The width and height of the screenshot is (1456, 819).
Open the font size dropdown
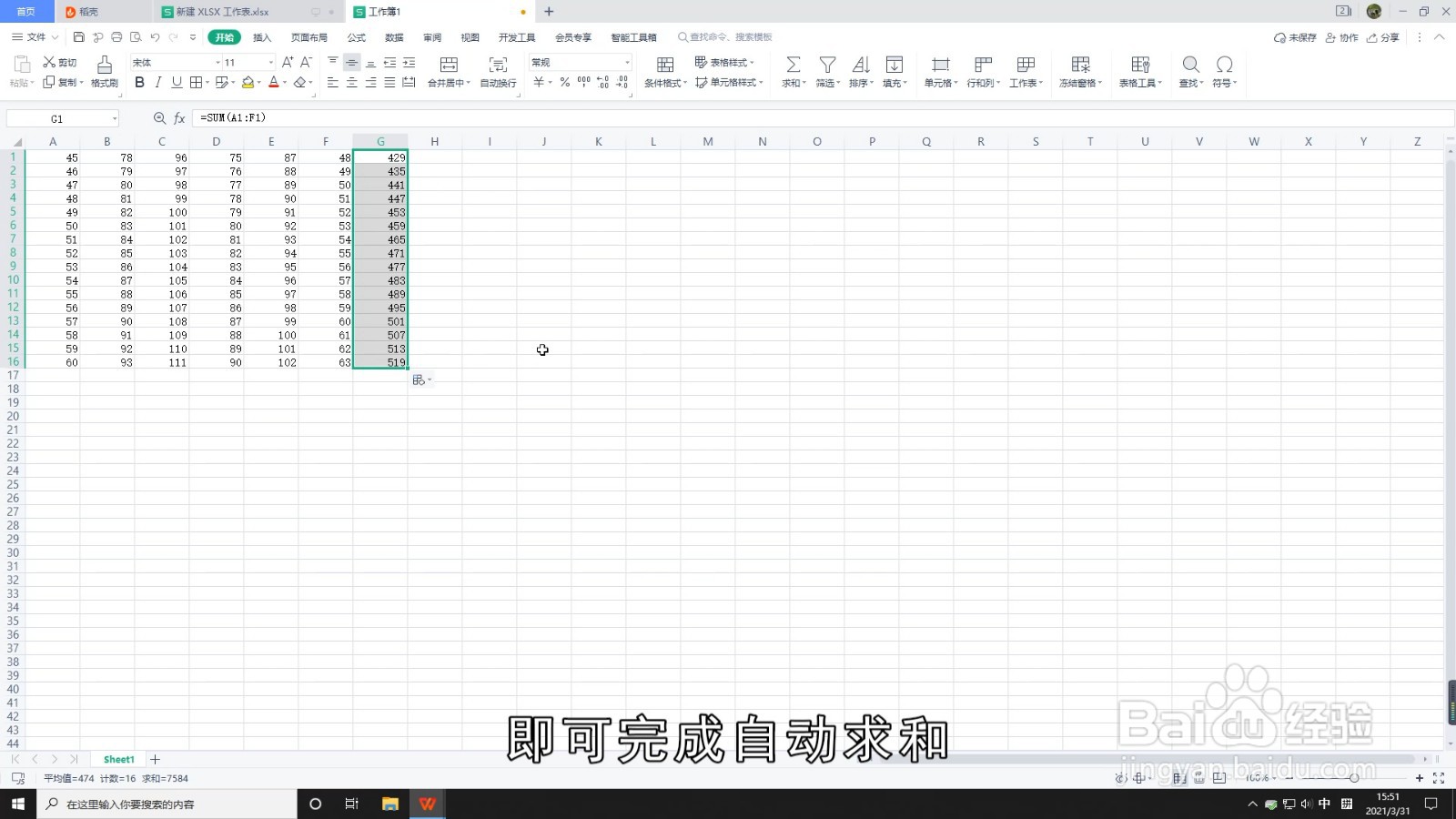pos(269,62)
